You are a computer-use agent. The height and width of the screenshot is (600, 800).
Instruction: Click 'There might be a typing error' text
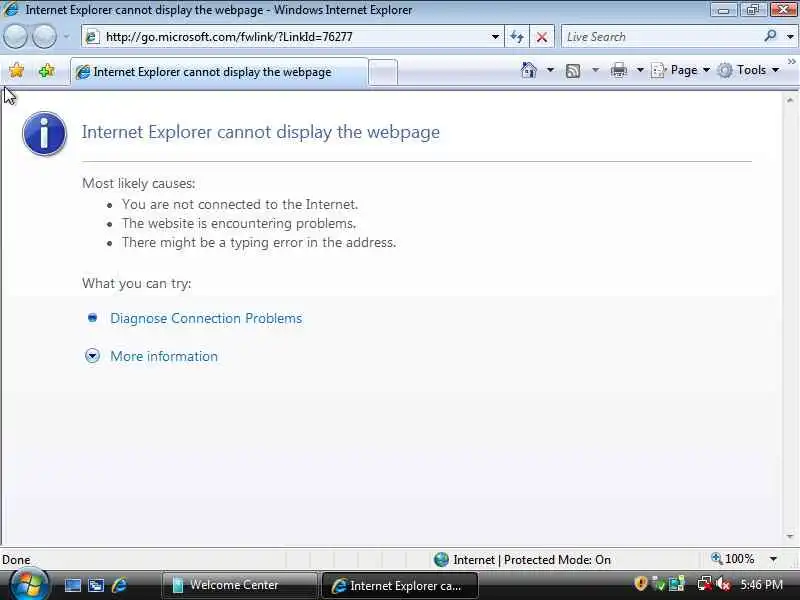click(259, 242)
